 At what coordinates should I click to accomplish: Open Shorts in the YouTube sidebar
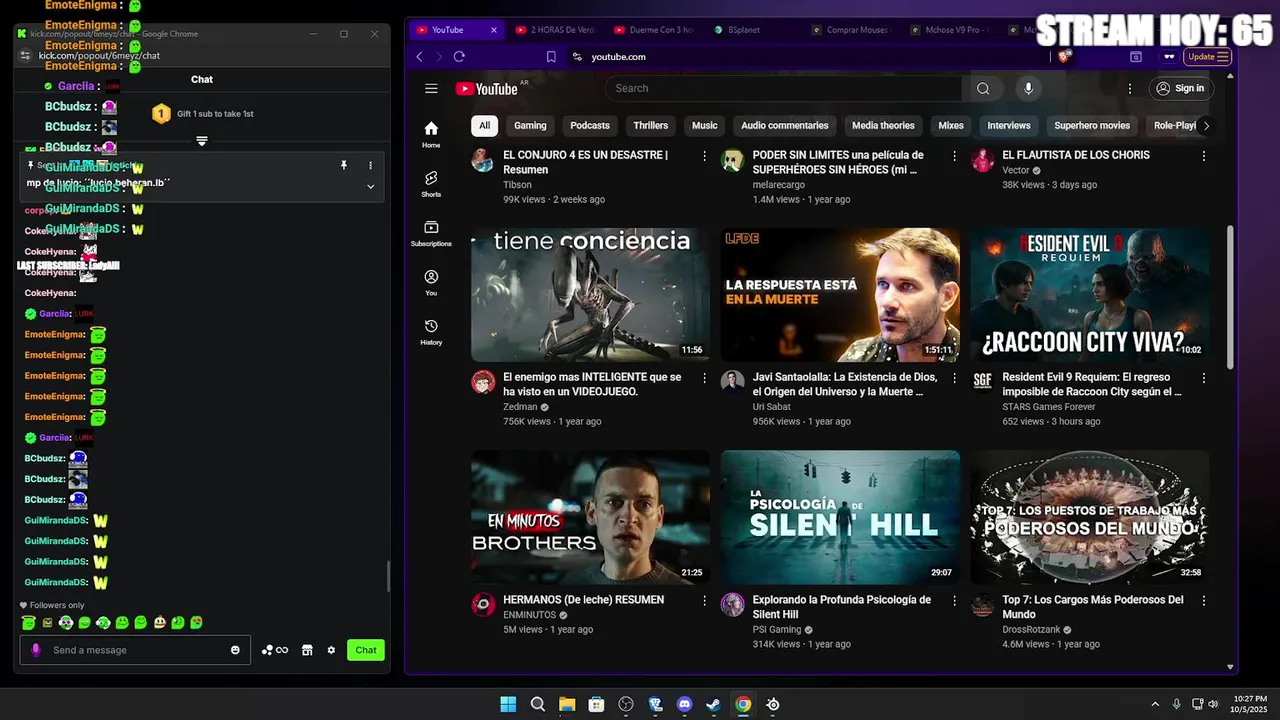[431, 183]
